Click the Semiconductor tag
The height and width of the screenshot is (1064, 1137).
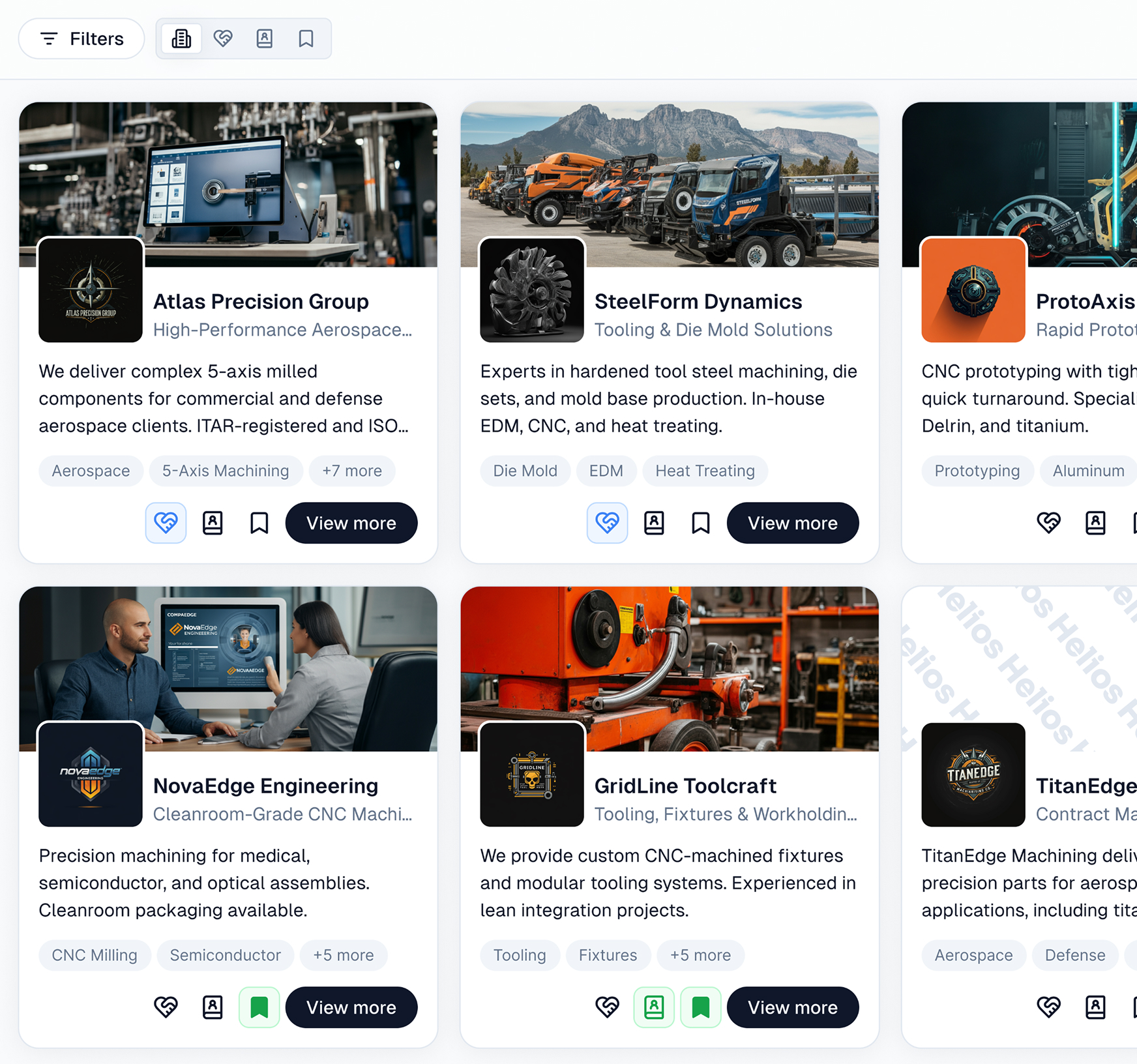click(x=225, y=955)
